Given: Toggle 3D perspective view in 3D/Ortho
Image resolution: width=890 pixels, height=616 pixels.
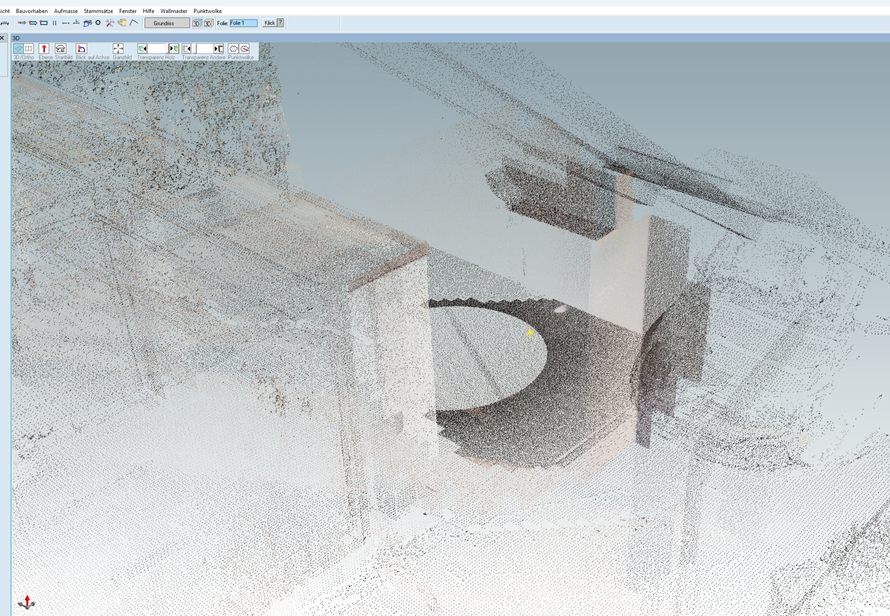Looking at the screenshot, I should click(x=18, y=48).
